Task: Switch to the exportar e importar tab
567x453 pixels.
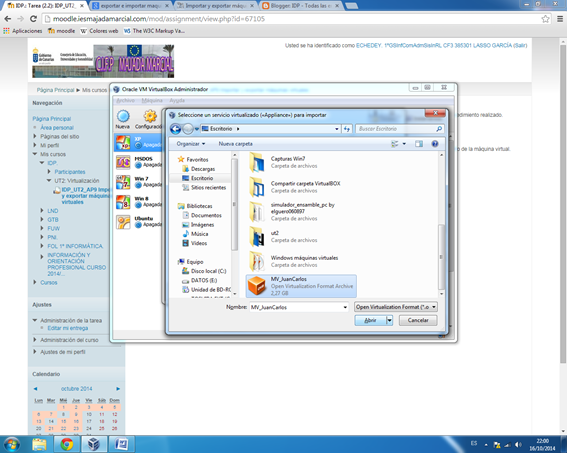Action: click(x=131, y=5)
